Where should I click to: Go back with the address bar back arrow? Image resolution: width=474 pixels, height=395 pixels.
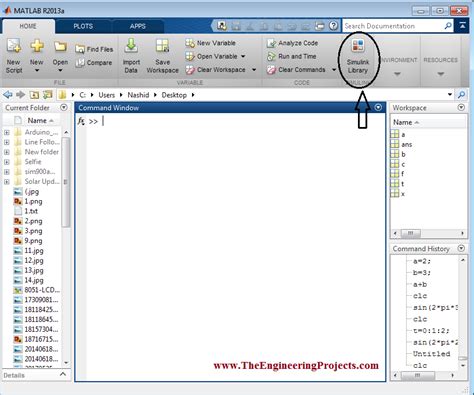8,95
